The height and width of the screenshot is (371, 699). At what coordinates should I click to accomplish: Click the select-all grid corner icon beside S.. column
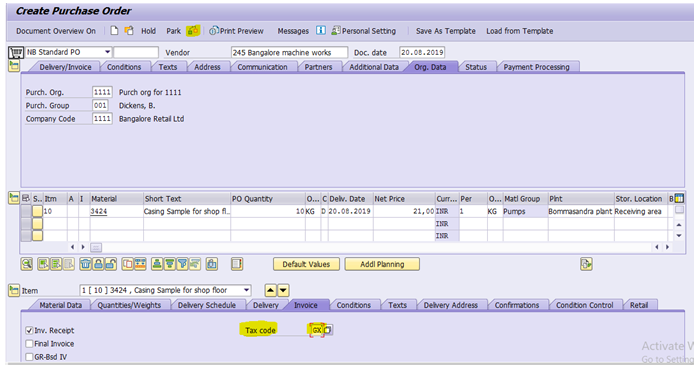(26, 198)
